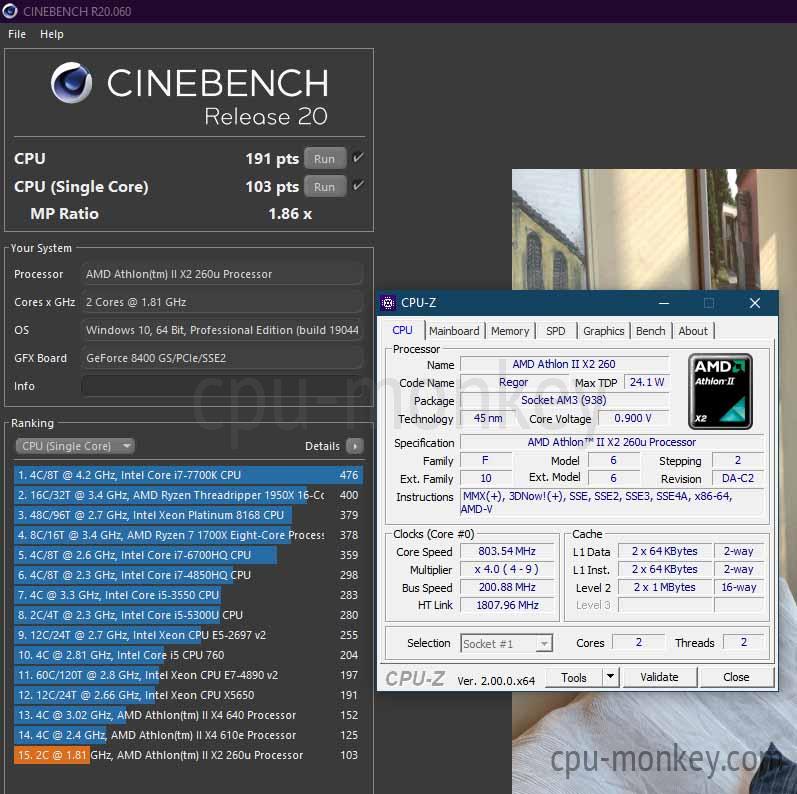Select ranking row 5 Core i7-6700HQ
Image resolution: width=797 pixels, height=794 pixels.
pyautogui.click(x=188, y=555)
